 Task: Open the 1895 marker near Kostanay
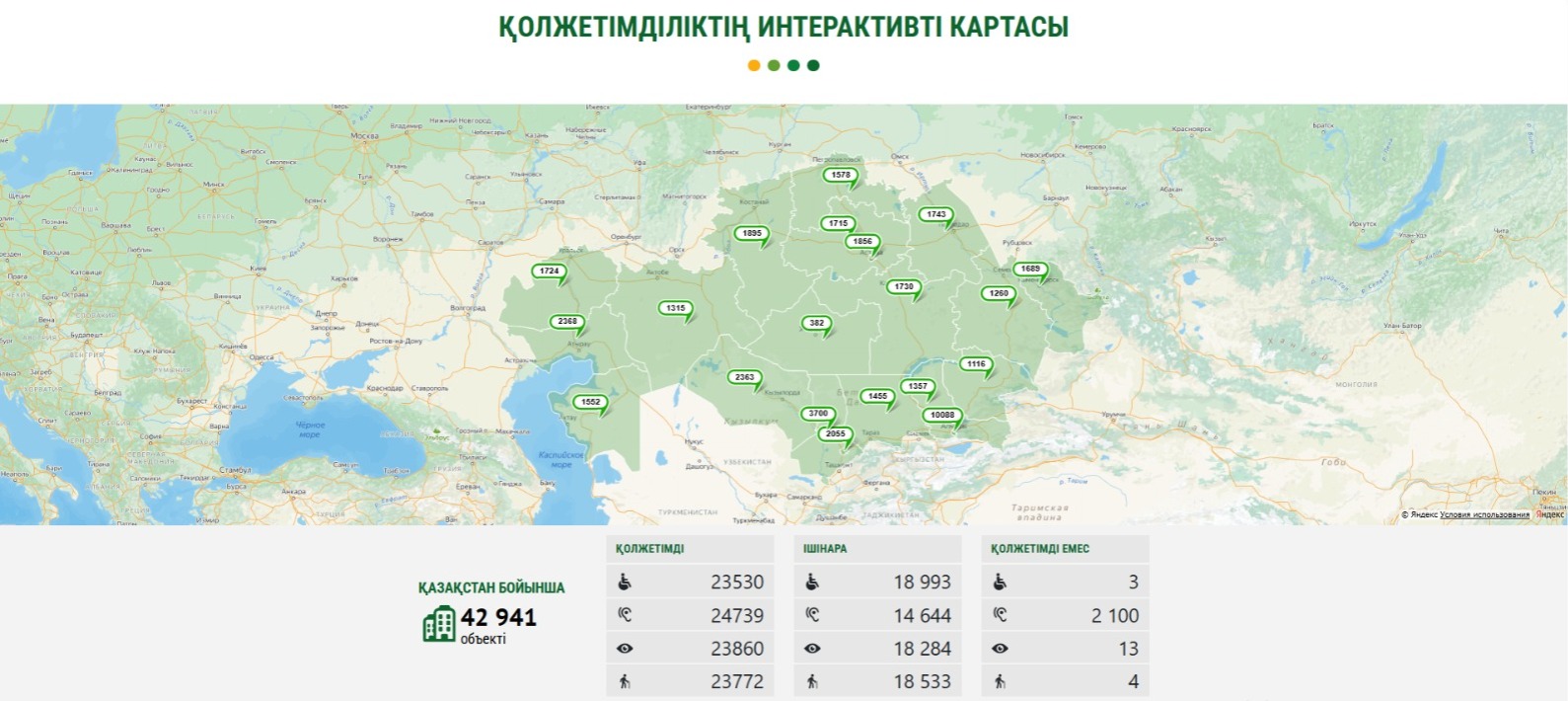(752, 235)
